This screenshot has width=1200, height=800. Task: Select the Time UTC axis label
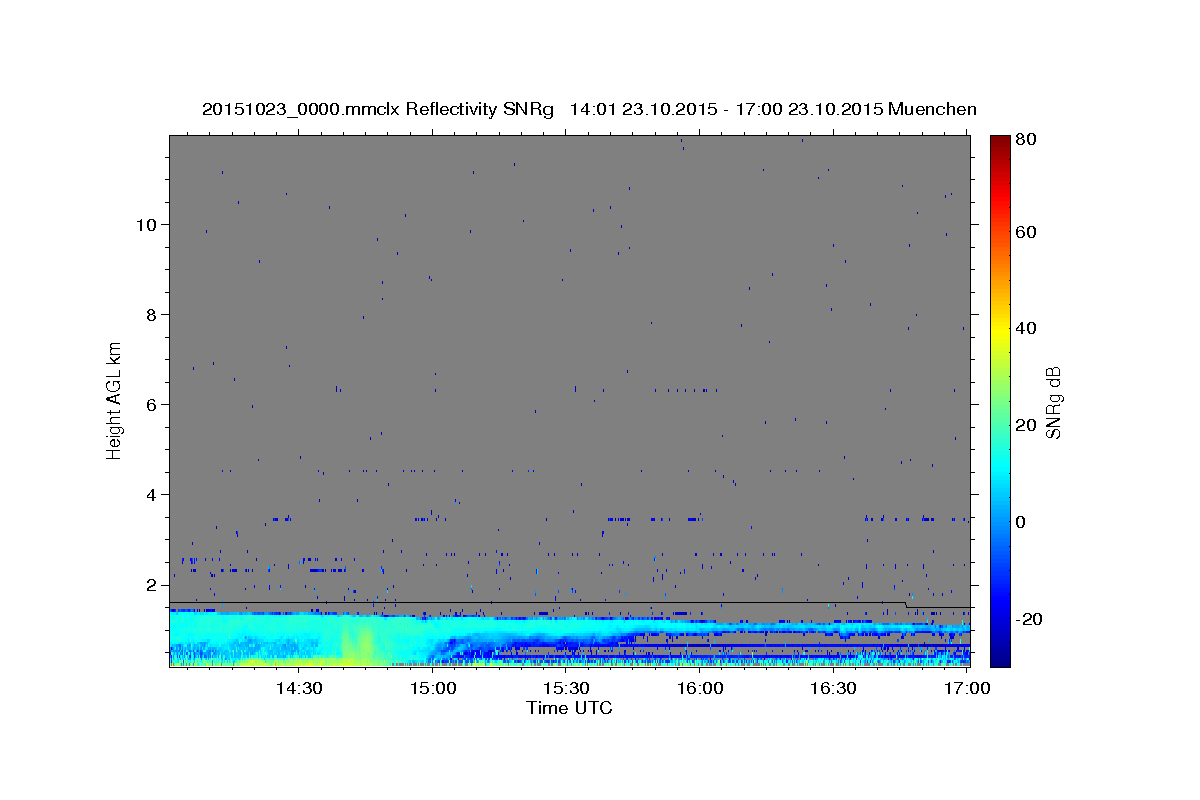pos(569,708)
